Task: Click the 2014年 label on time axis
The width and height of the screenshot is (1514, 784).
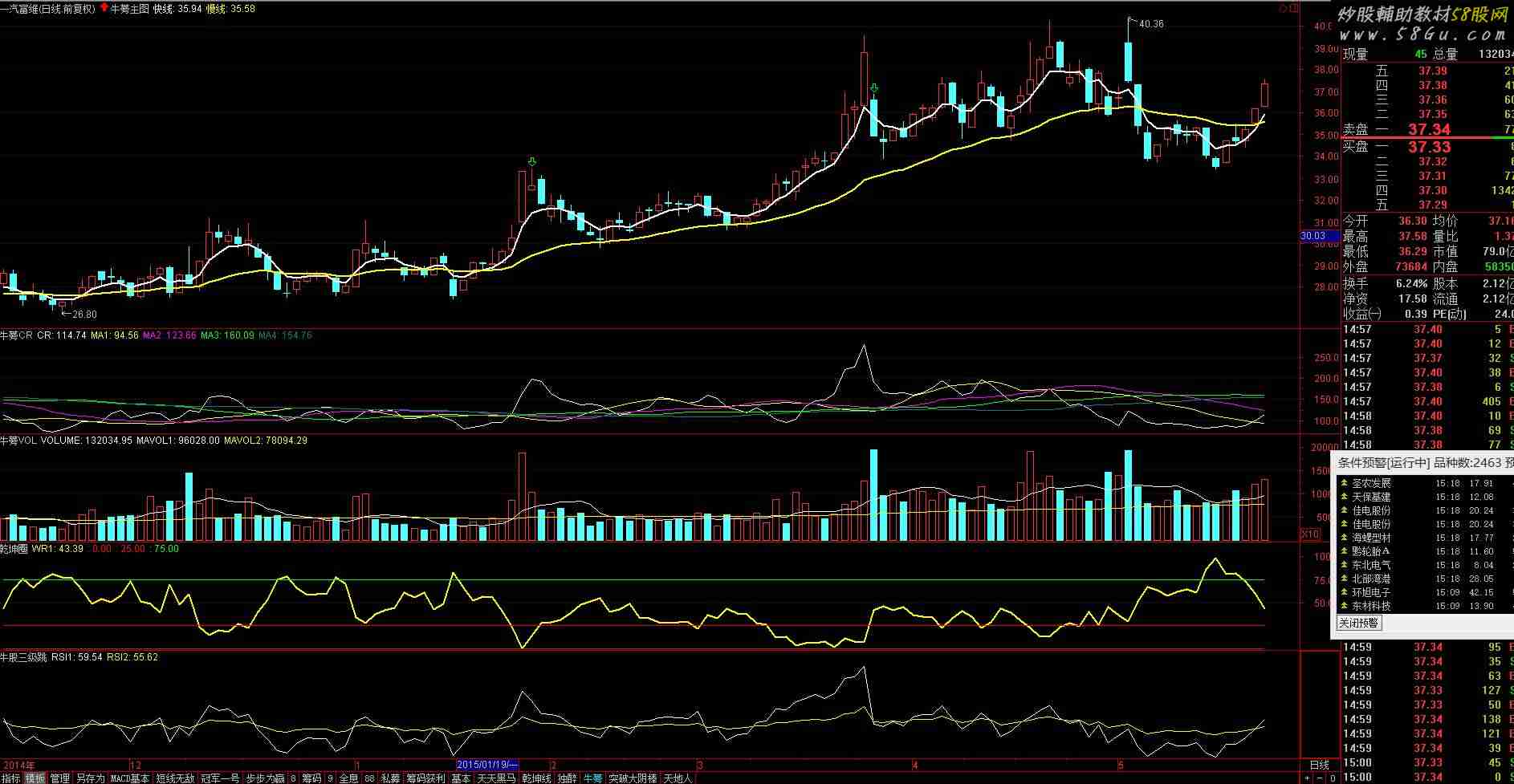Action: point(18,765)
